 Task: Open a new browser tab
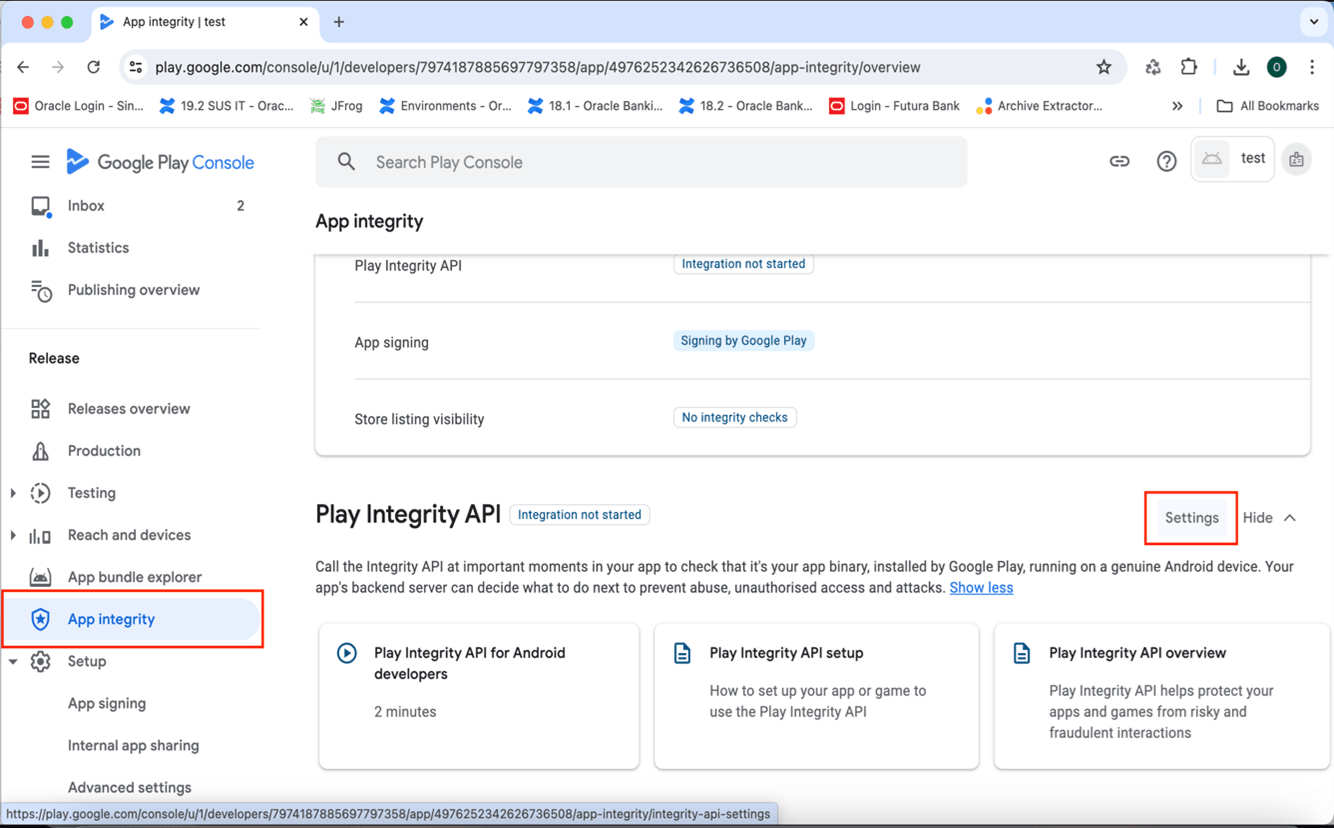coord(339,22)
